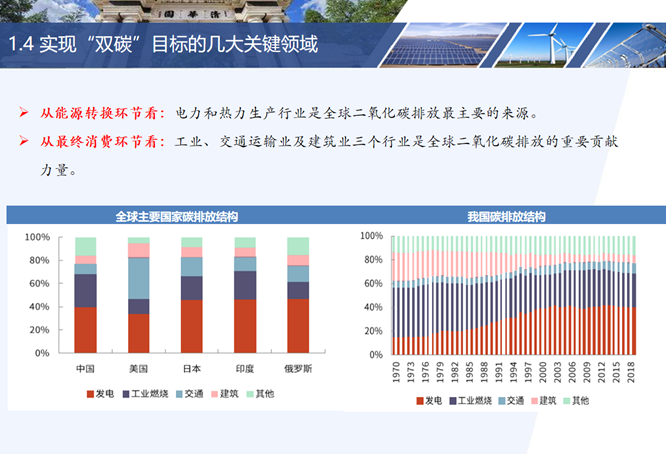Click the 日本 axis label under the bar chart
The width and height of the screenshot is (666, 454).
coord(191,369)
